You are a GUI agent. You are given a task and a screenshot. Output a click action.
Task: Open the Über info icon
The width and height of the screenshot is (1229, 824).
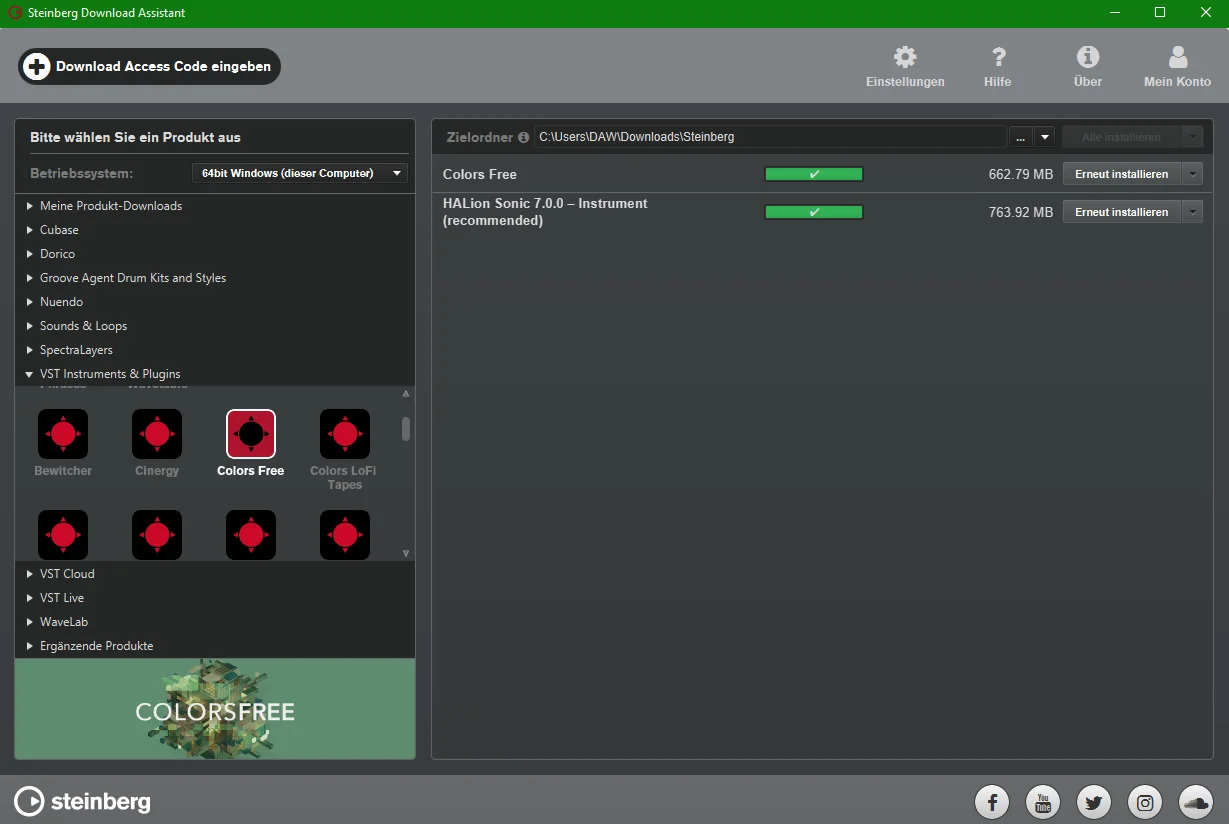pos(1087,57)
